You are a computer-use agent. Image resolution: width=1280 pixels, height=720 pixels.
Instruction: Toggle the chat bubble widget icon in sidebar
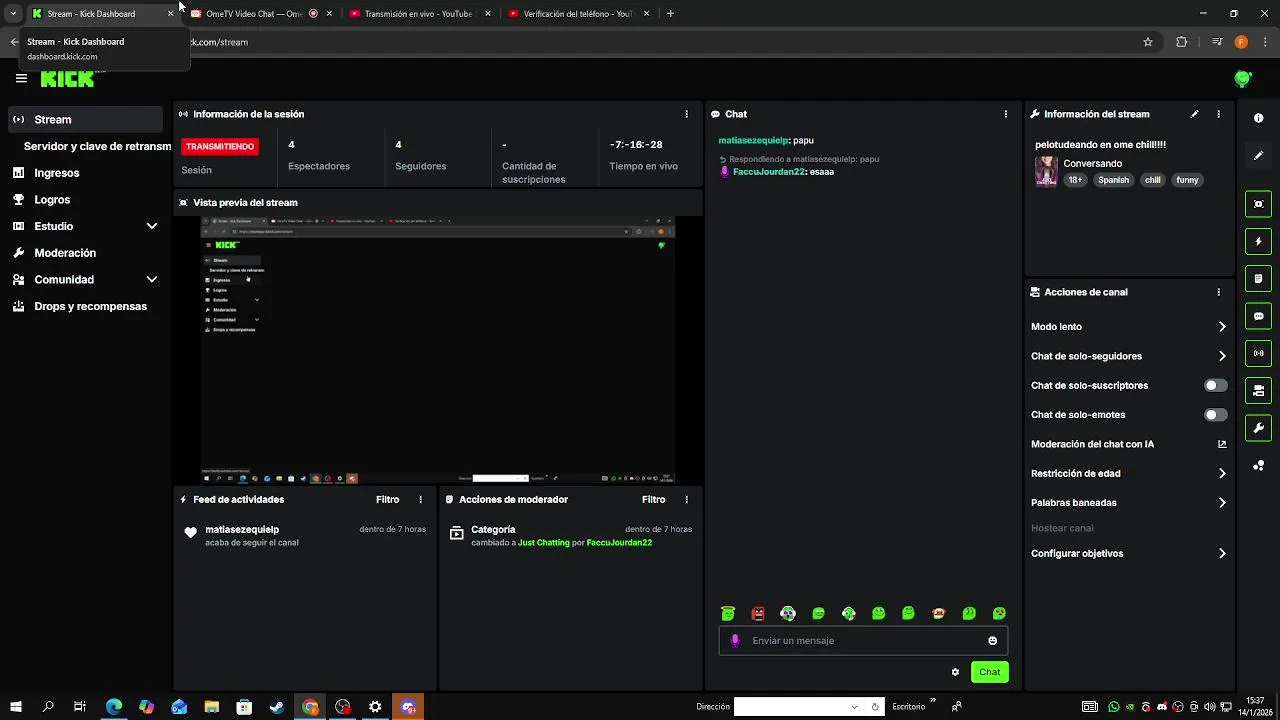(1258, 316)
